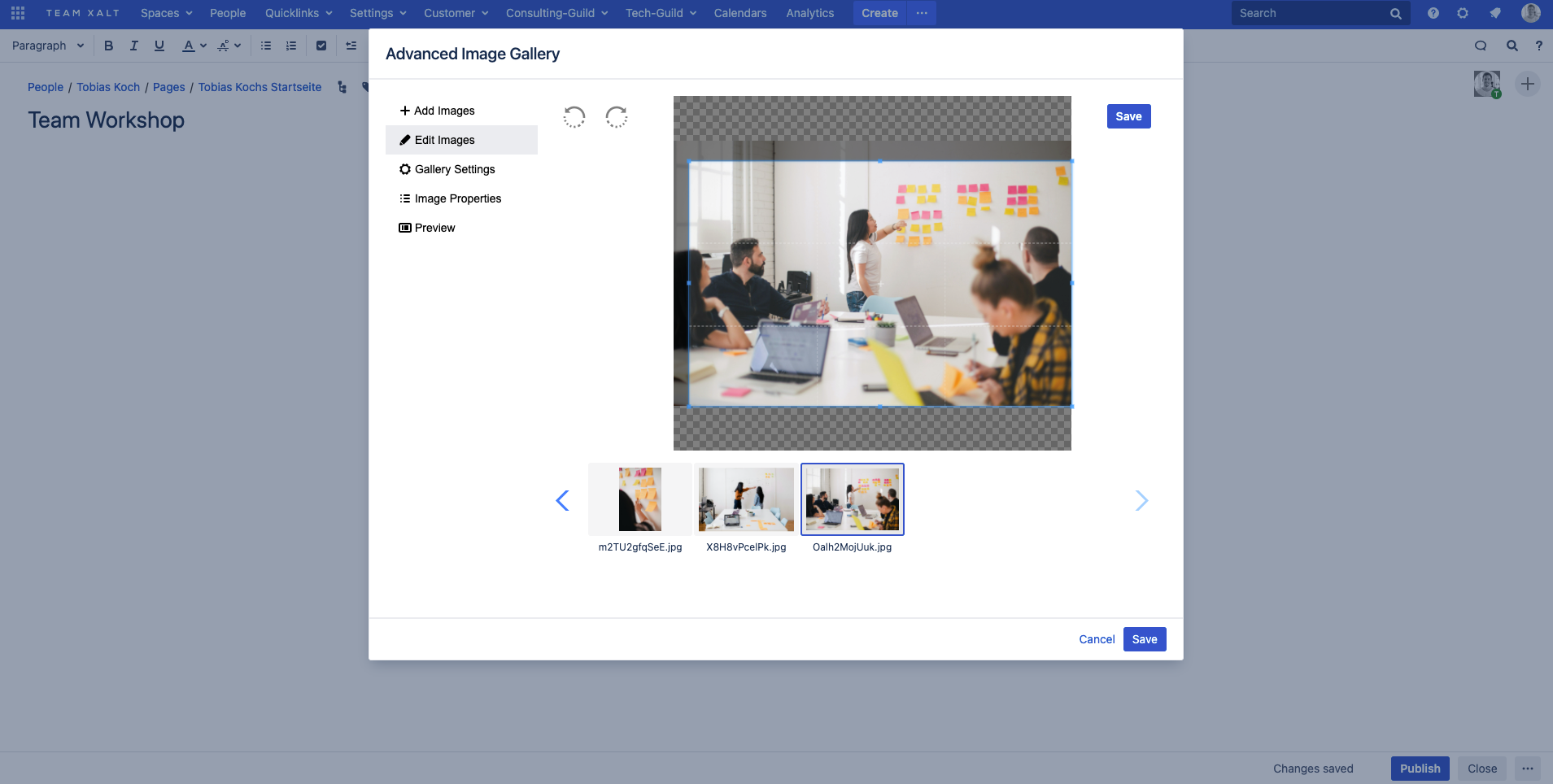Open editor find and replace magnifier
The height and width of the screenshot is (784, 1553).
coord(1512,46)
